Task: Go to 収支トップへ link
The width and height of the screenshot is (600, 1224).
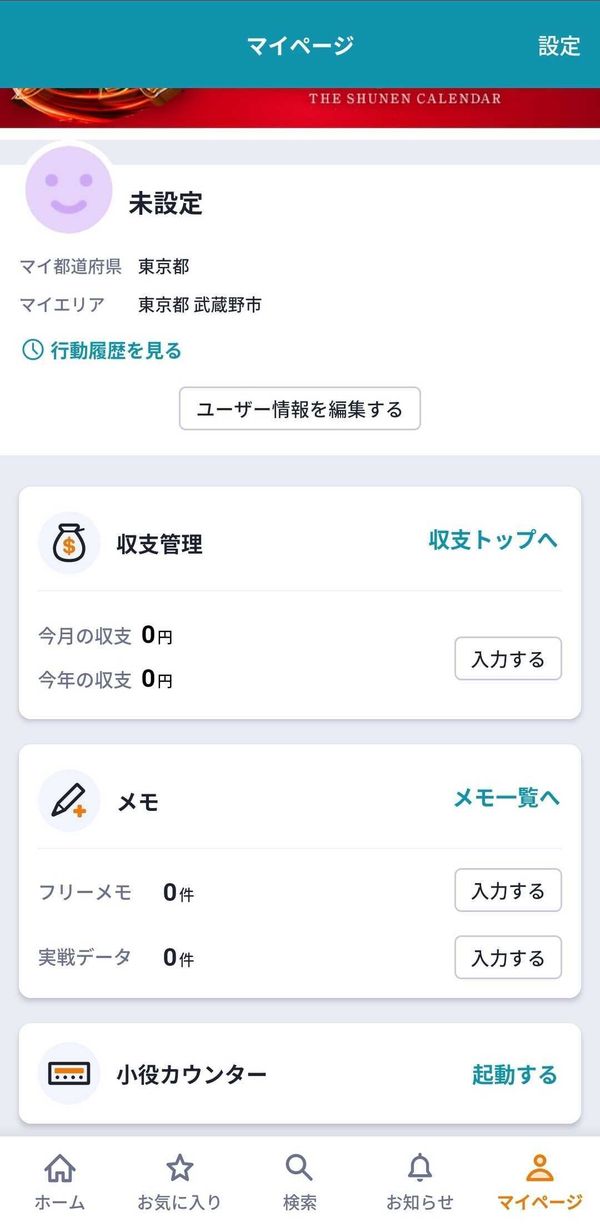Action: click(493, 540)
